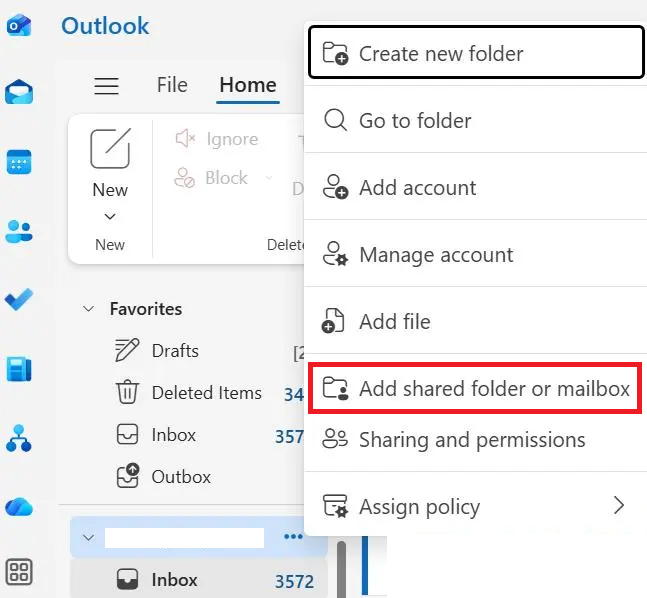Viewport: 647px width, 598px height.
Task: Open the More apps grid icon
Action: coord(19,571)
